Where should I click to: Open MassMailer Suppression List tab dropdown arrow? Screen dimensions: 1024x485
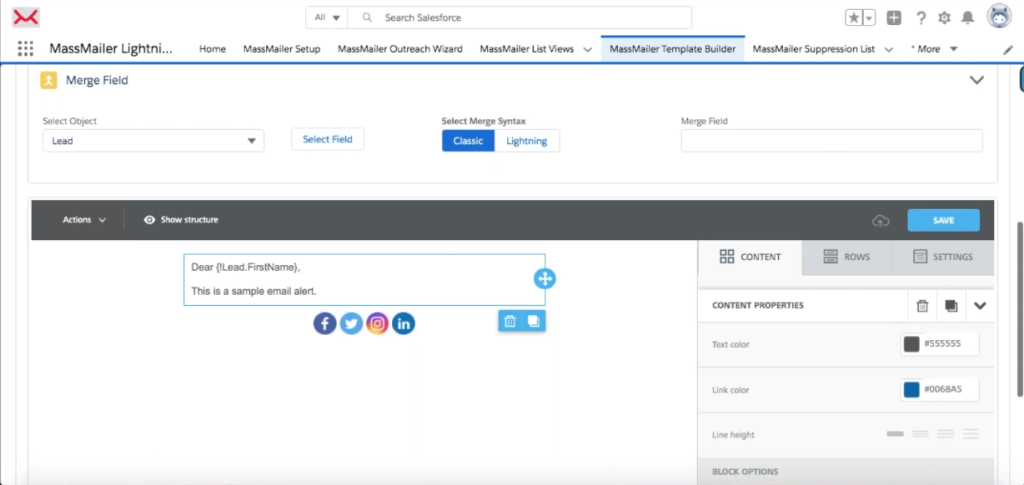tap(888, 49)
